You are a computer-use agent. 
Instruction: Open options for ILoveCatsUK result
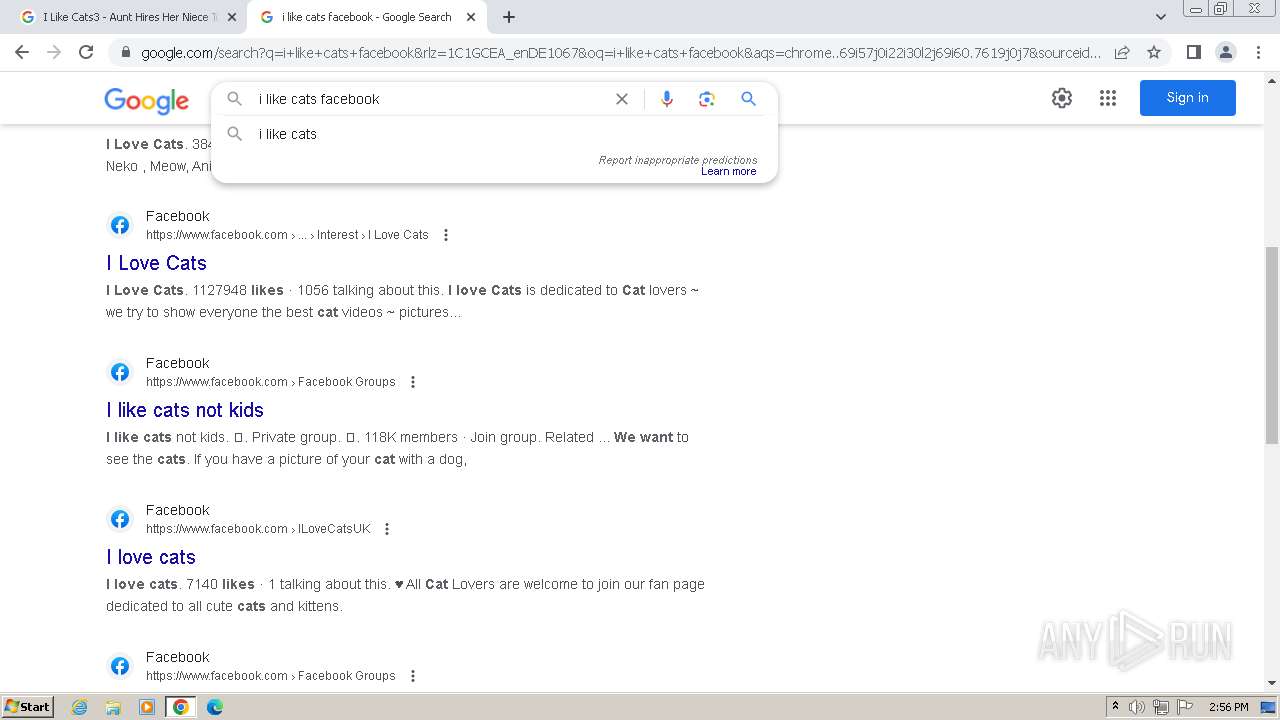point(387,529)
